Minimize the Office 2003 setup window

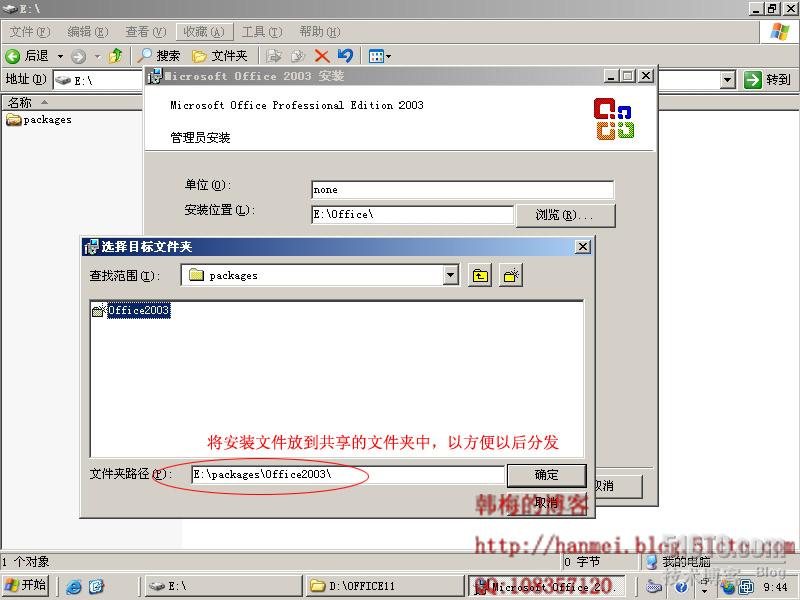pos(611,76)
